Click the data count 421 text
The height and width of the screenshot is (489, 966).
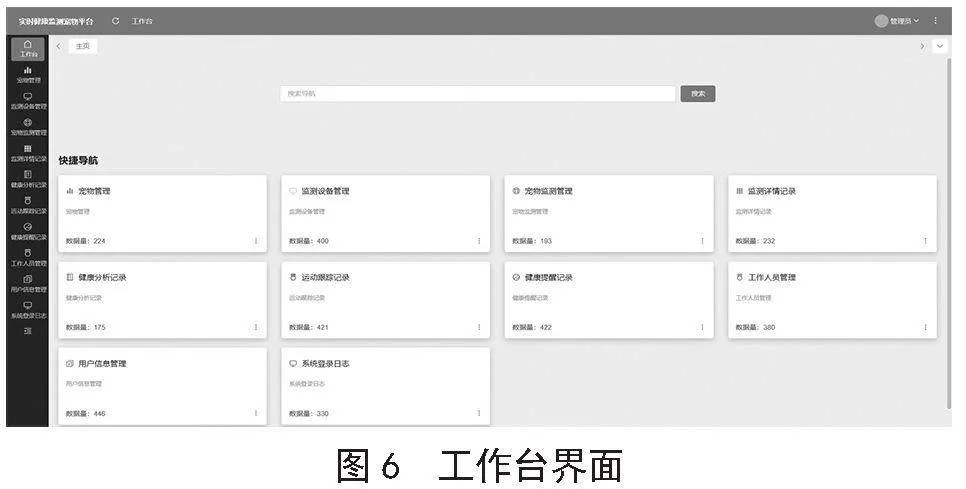point(323,327)
